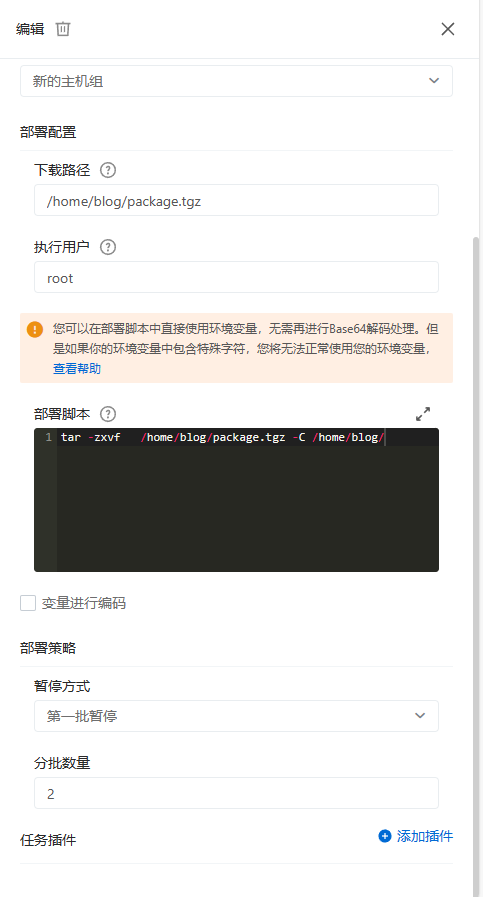This screenshot has height=897, width=483.
Task: Expand the deploy script editor to fullscreen
Action: click(423, 414)
